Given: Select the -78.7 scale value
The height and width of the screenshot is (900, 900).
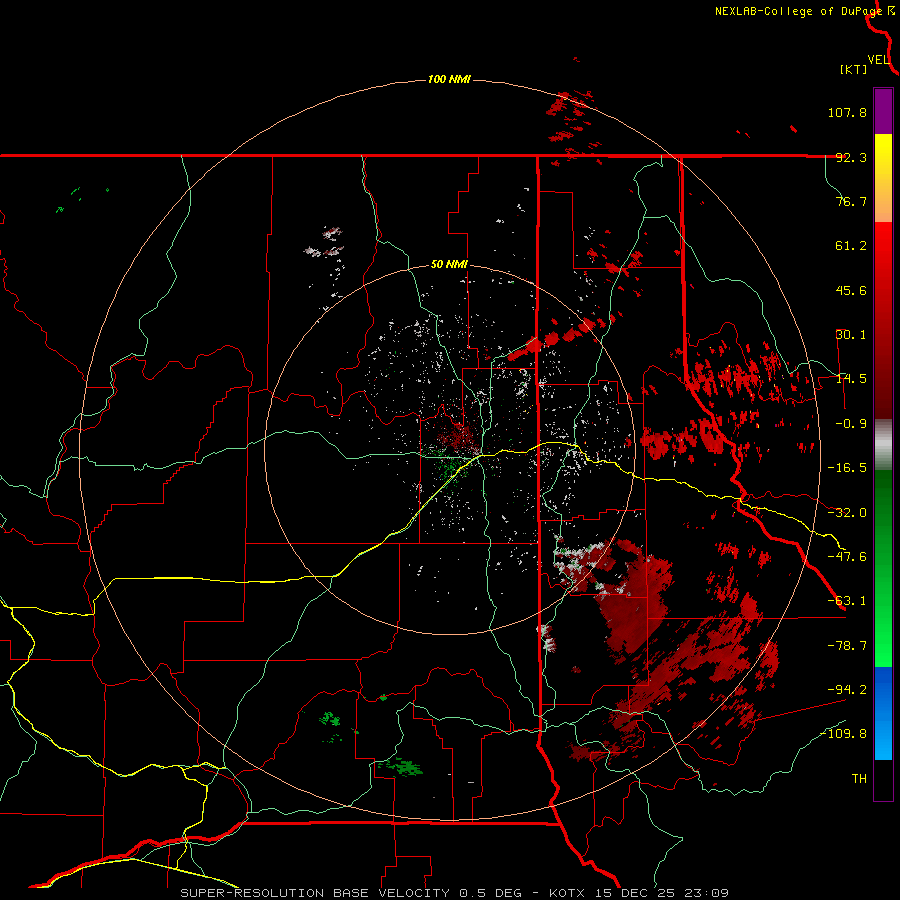Looking at the screenshot, I should pos(847,646).
